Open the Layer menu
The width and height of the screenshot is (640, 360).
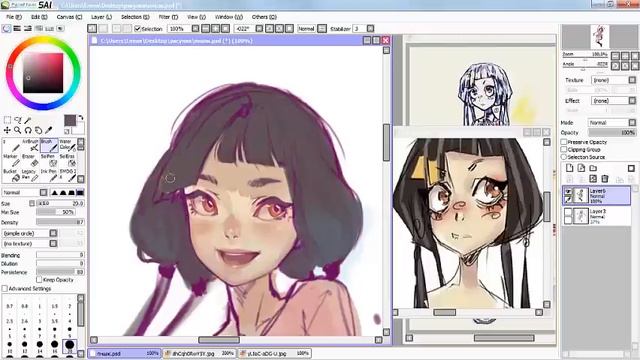coord(101,17)
